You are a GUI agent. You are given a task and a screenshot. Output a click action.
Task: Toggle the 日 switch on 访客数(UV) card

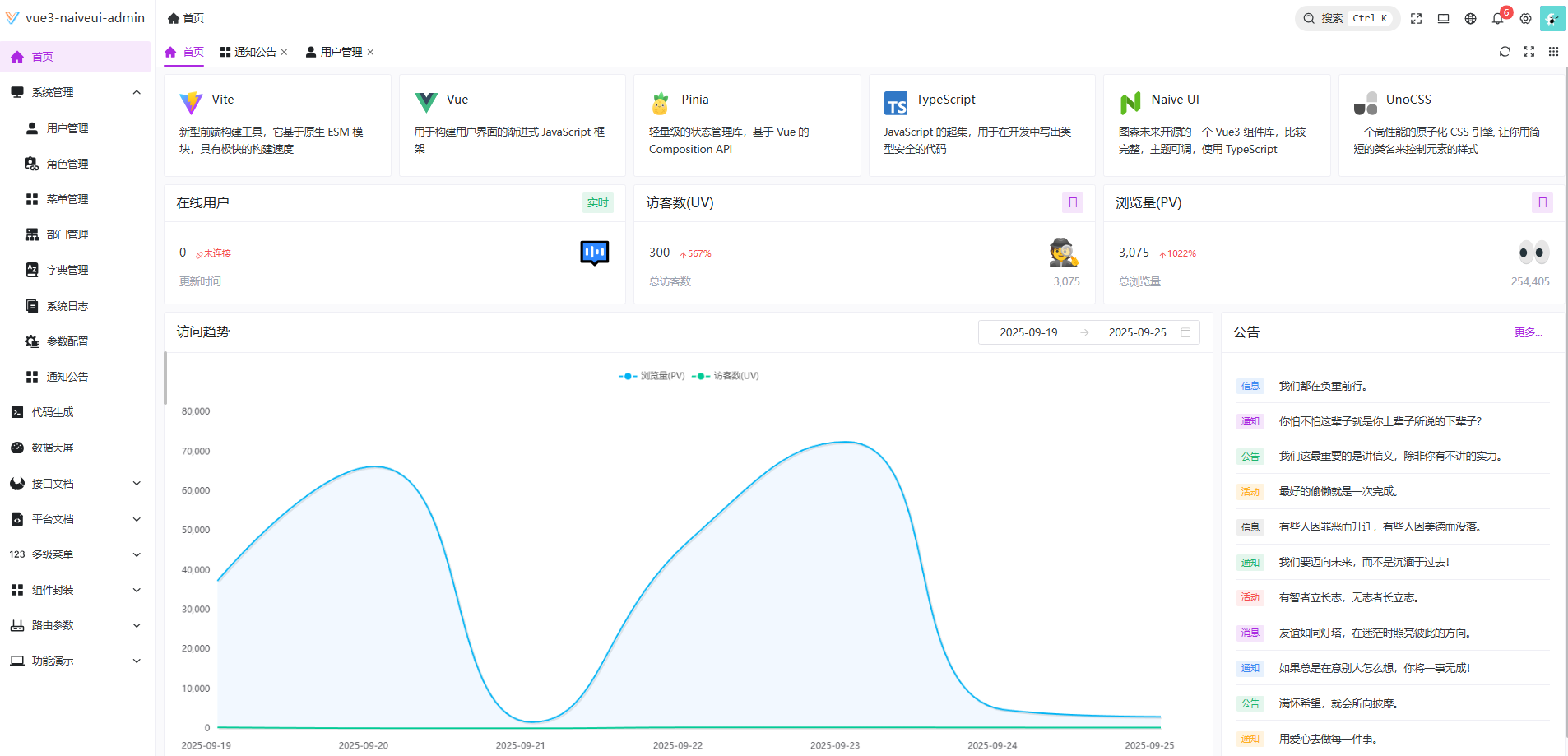pyautogui.click(x=1072, y=202)
